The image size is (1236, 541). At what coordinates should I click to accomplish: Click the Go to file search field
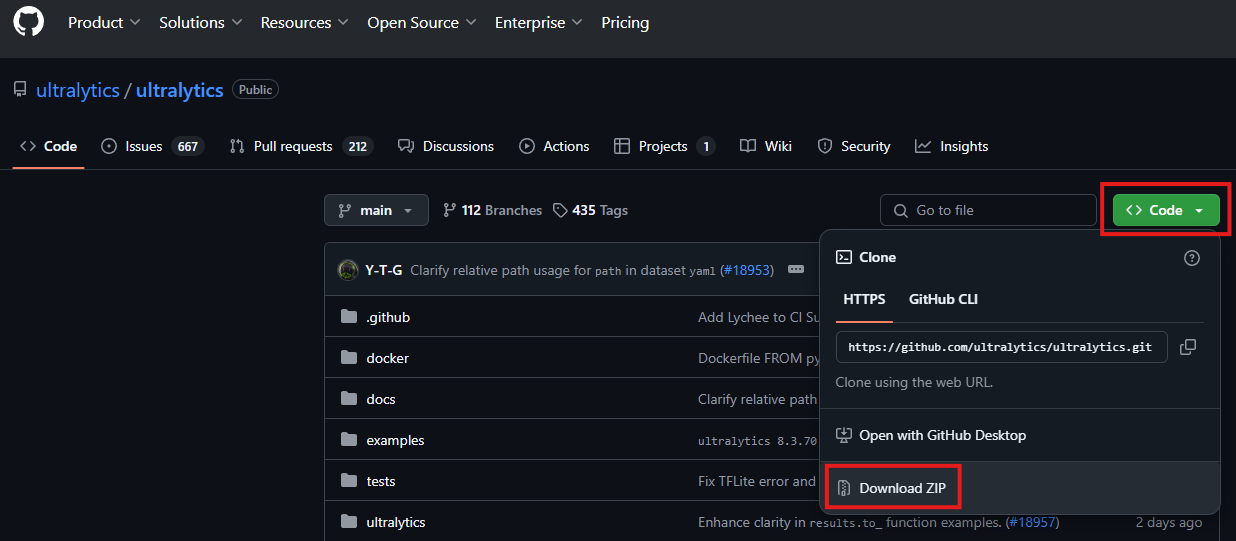[x=988, y=210]
